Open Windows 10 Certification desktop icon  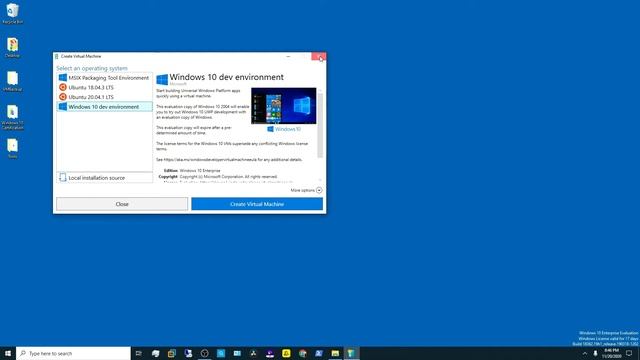click(x=13, y=118)
